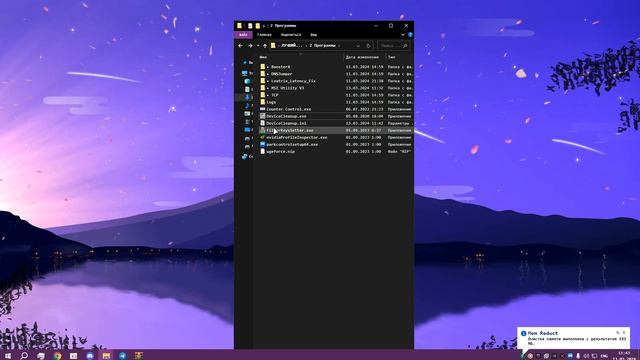Click the nvidiaProfileInspector.exe icon
The width and height of the screenshot is (640, 360).
[262, 137]
